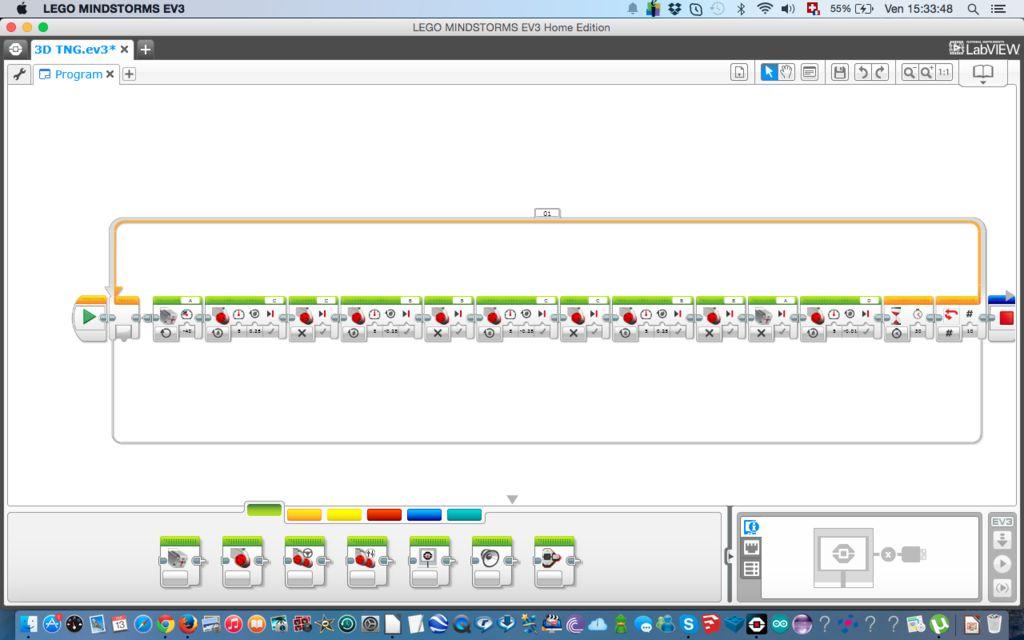The image size is (1024, 640).
Task: Pick the Medium Motor block from palette
Action: (x=180, y=562)
